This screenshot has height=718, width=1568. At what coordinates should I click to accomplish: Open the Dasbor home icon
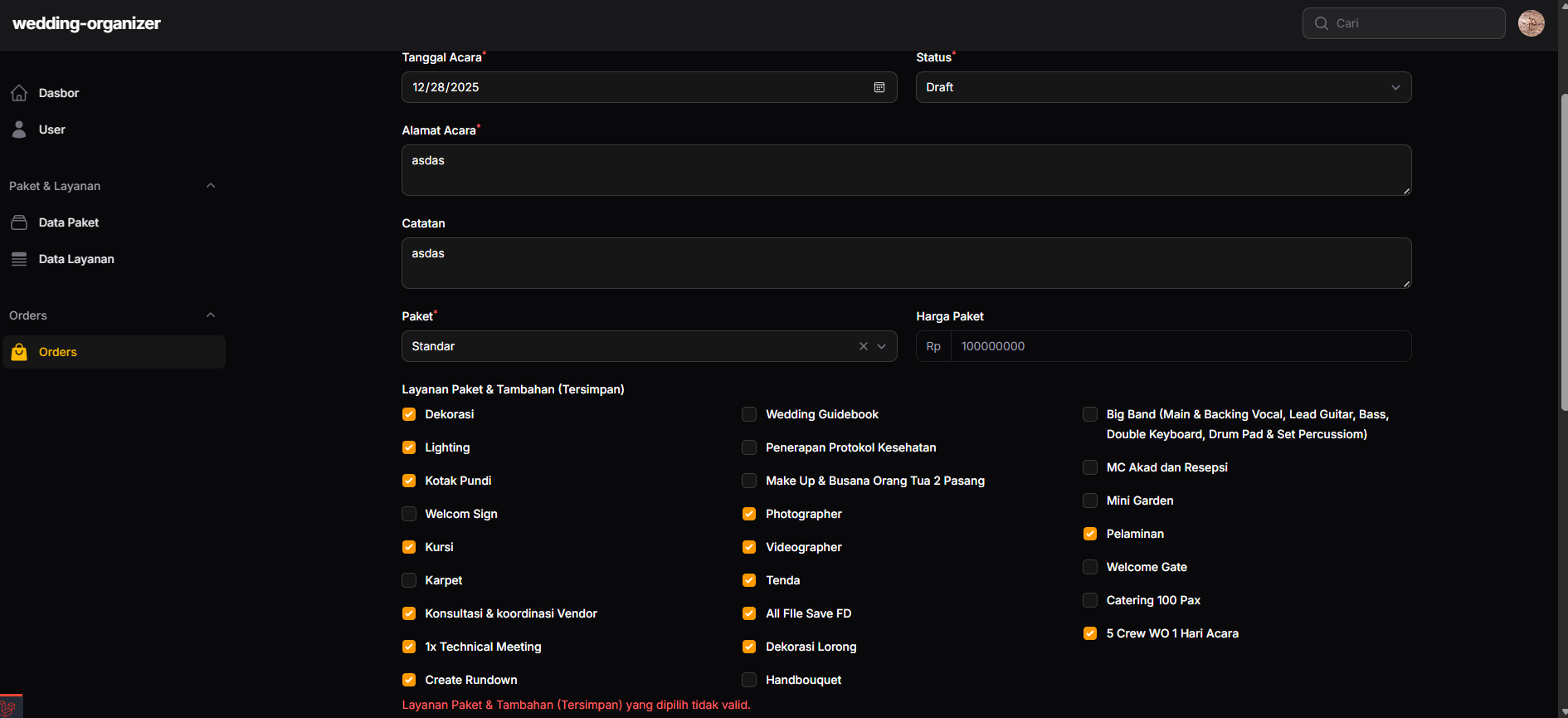[19, 93]
